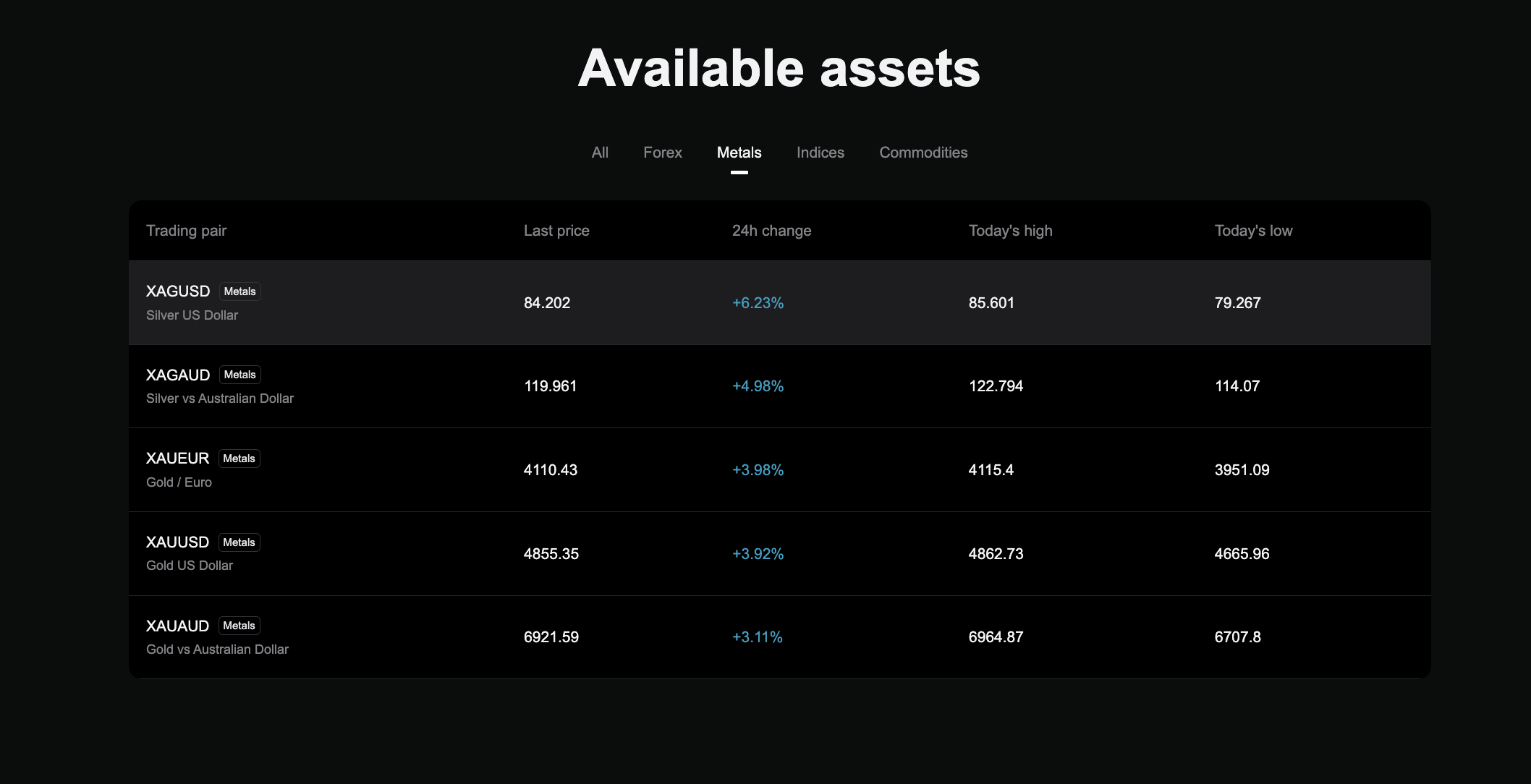Sort by Trading pair column header
Screen dimensions: 1531x784
[186, 231]
